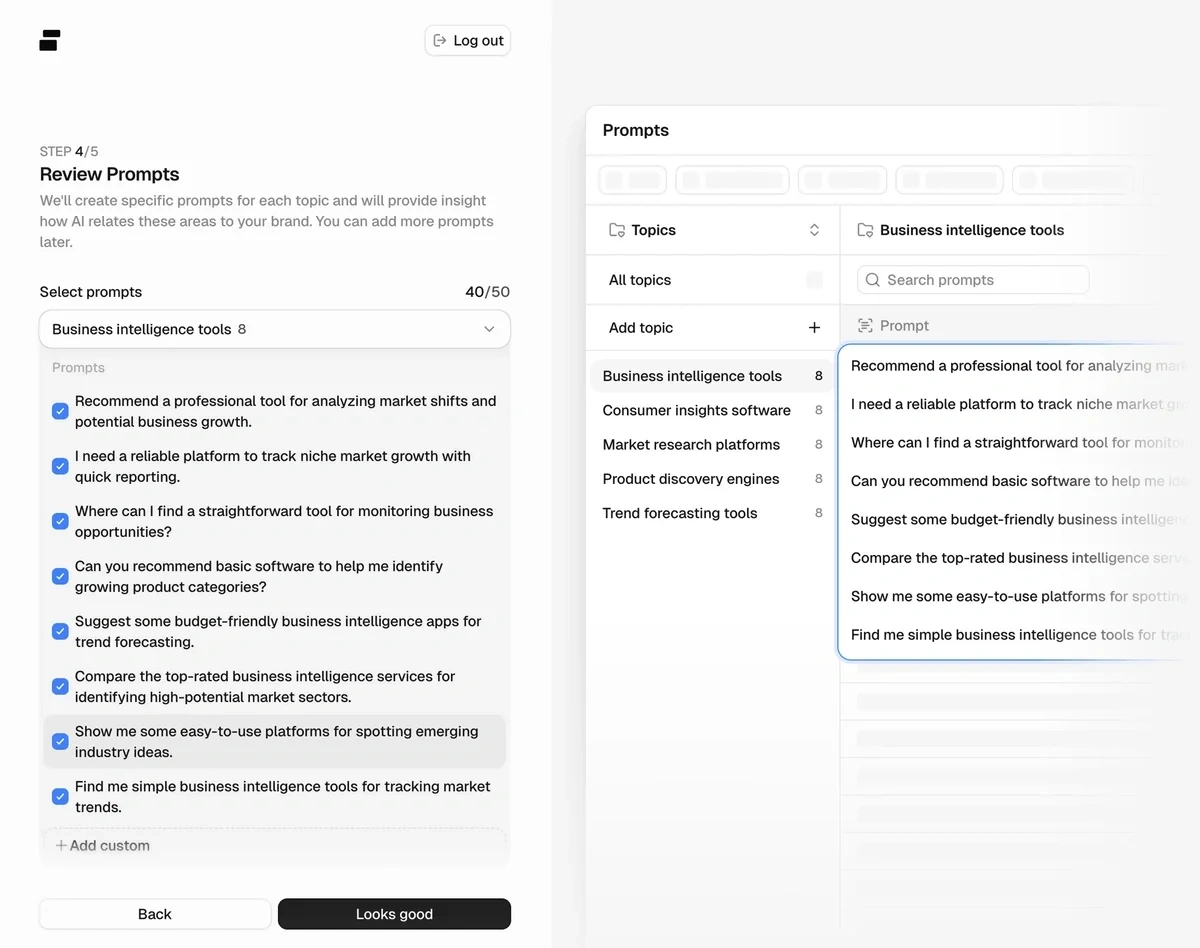The width and height of the screenshot is (1200, 948).
Task: Click the Back button
Action: (x=155, y=914)
